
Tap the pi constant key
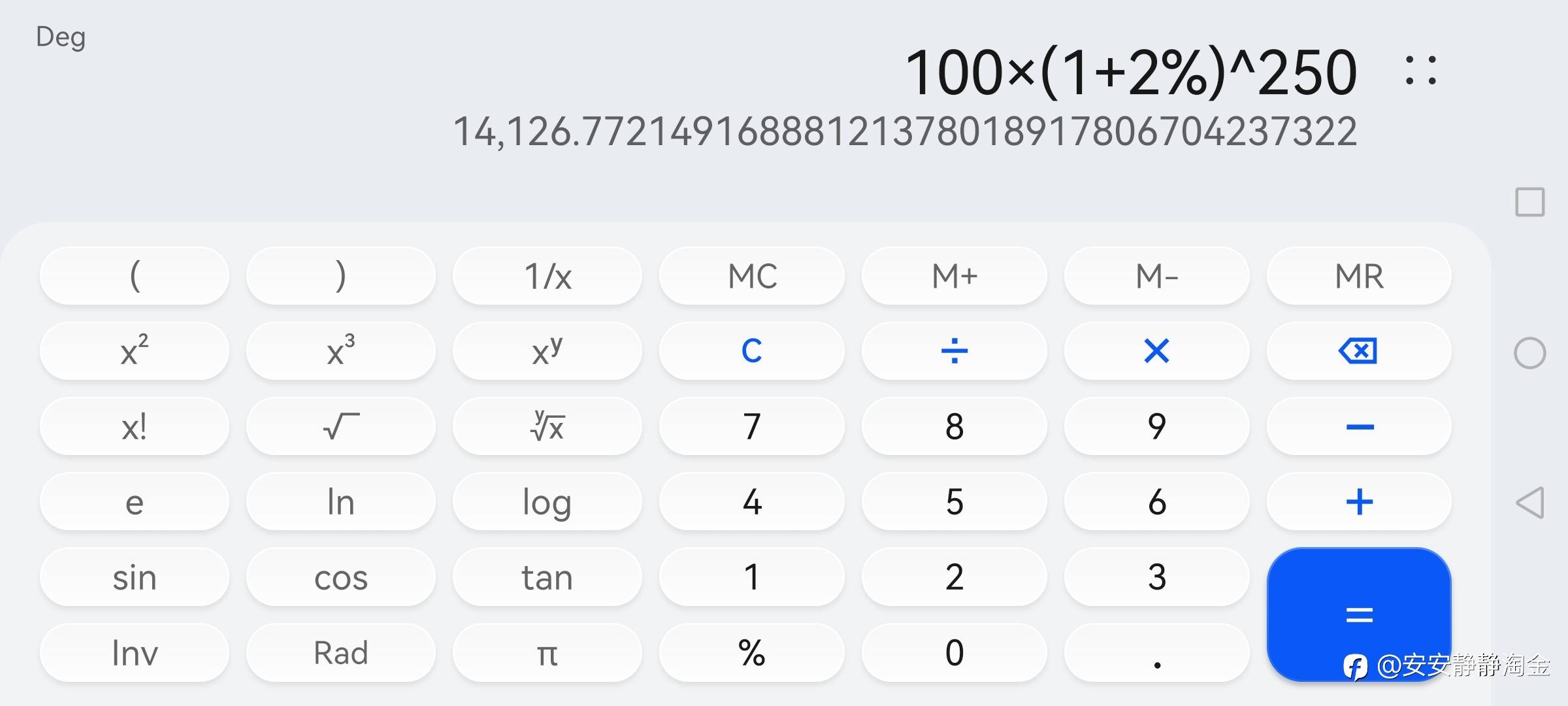[547, 652]
